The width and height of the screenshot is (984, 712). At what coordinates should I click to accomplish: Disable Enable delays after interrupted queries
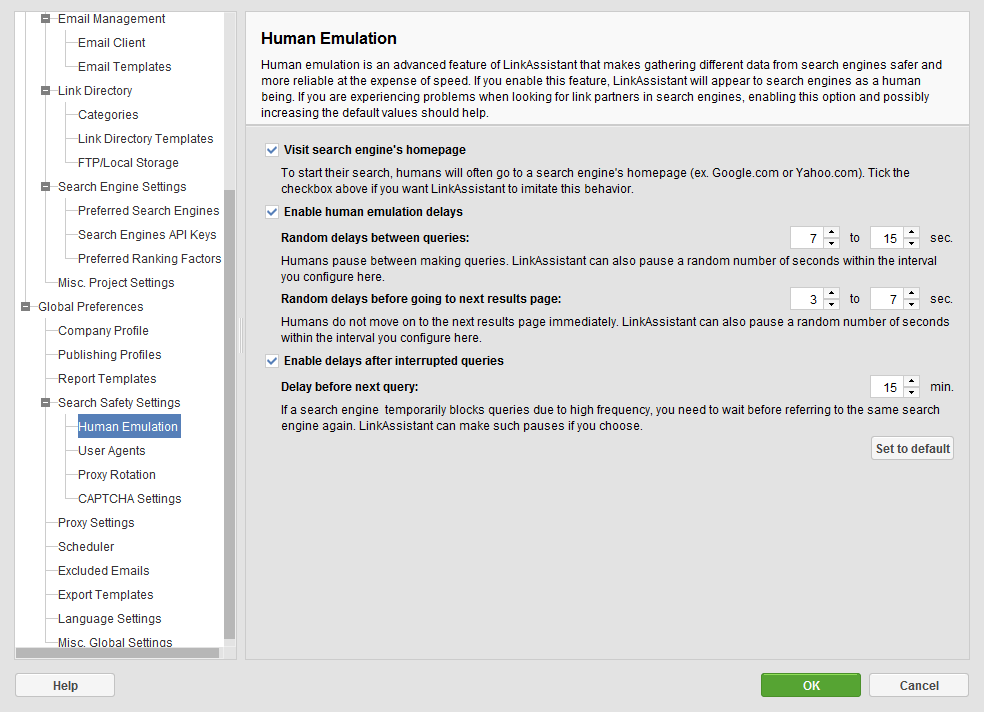pos(272,361)
